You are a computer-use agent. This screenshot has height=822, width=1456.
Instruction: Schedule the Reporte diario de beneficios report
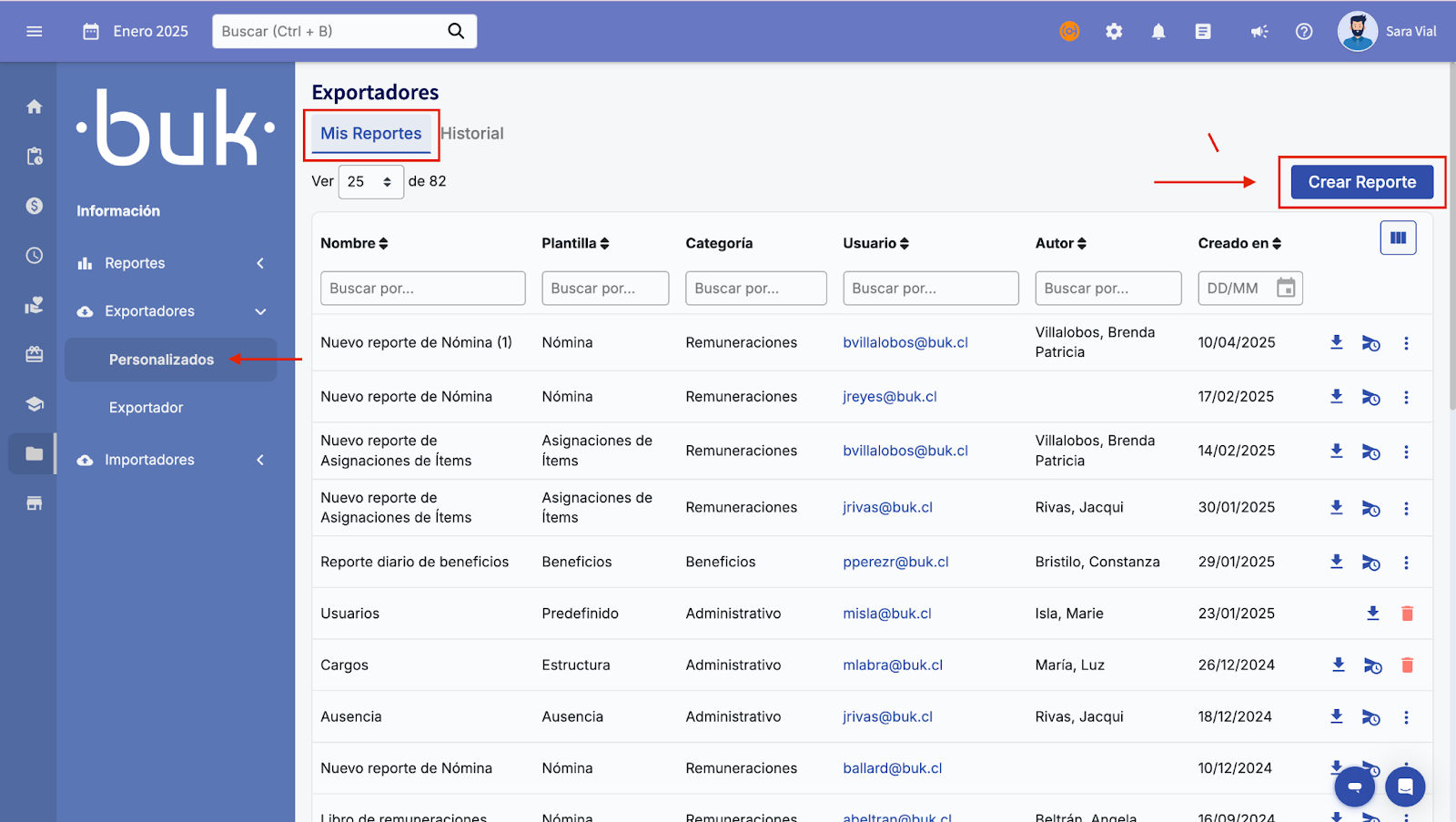tap(1370, 563)
